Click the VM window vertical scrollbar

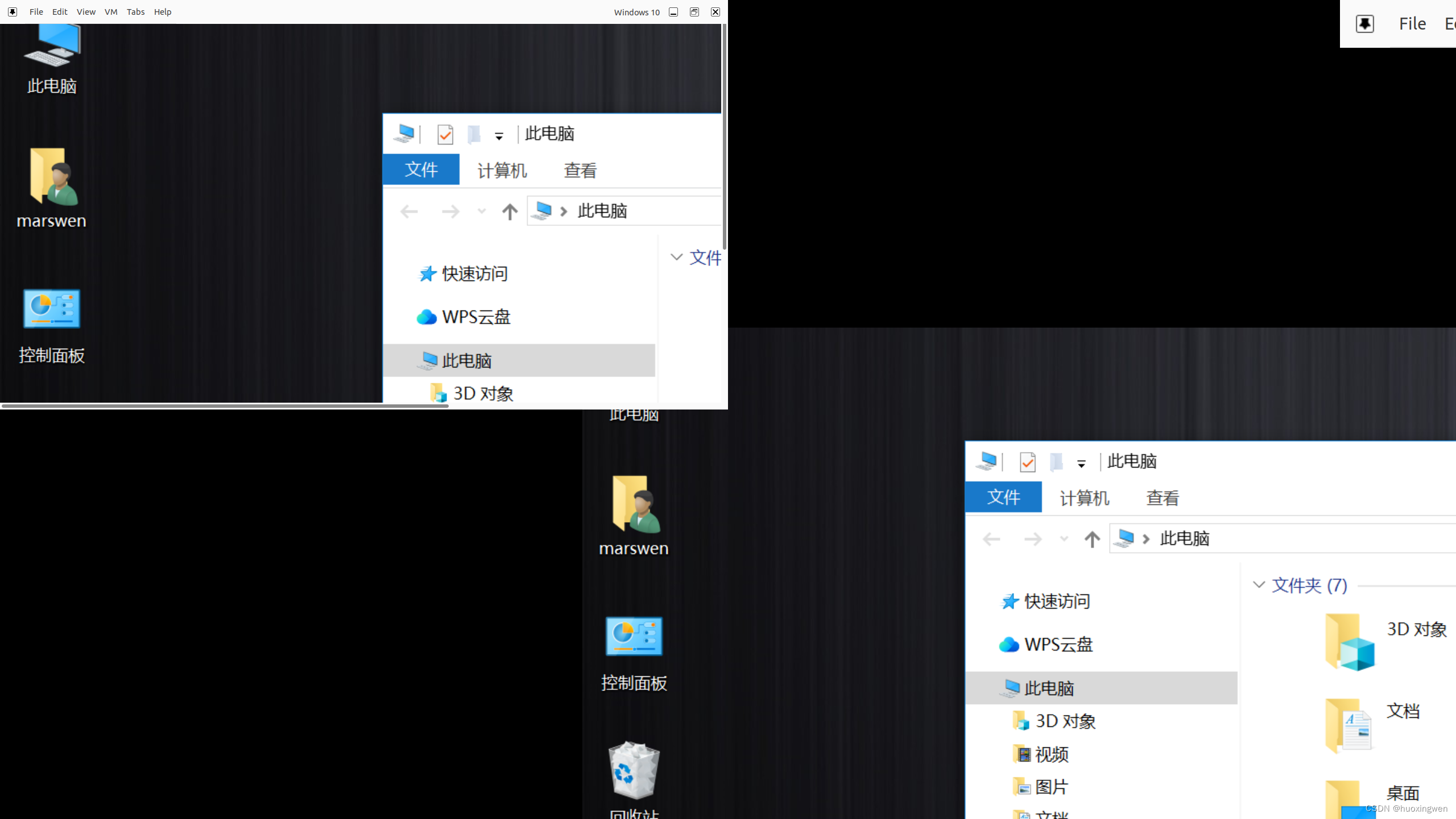click(x=724, y=136)
